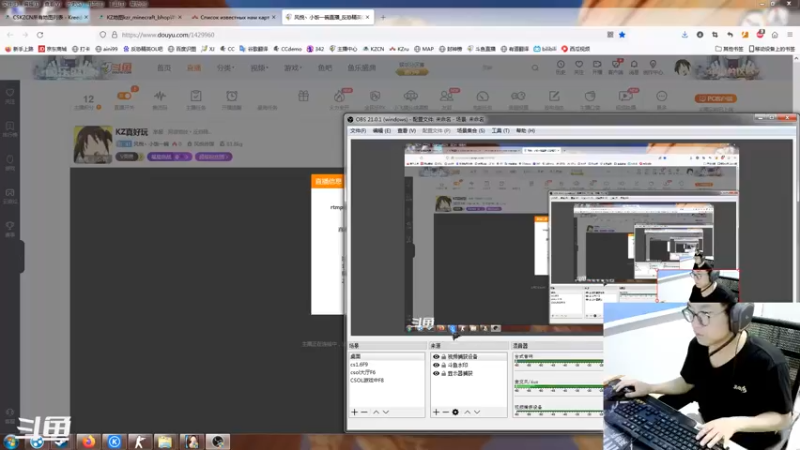800x450 pixels.
Task: Reload the page in the browser
Action: click(x=40, y=35)
